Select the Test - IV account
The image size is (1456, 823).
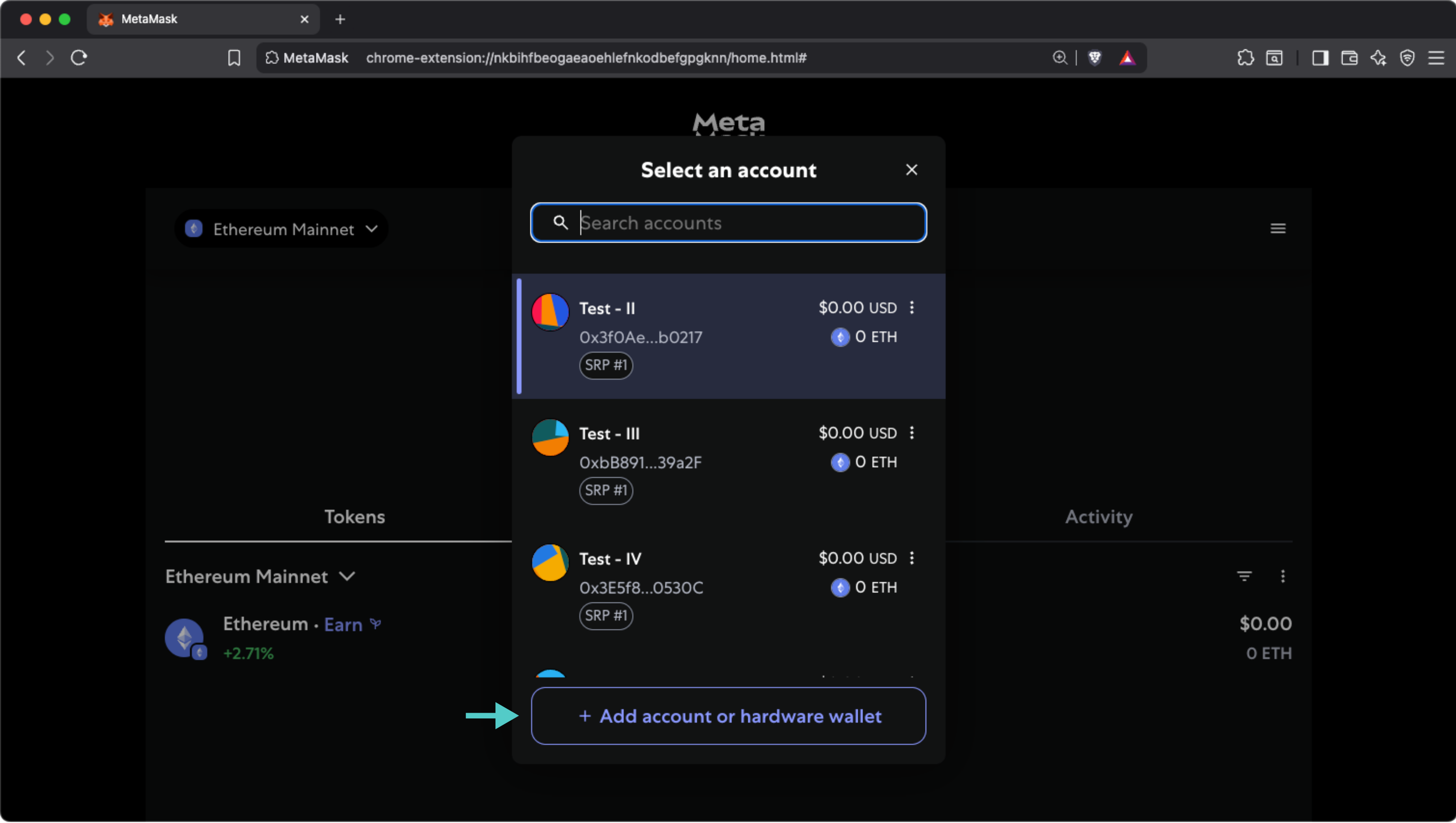728,587
